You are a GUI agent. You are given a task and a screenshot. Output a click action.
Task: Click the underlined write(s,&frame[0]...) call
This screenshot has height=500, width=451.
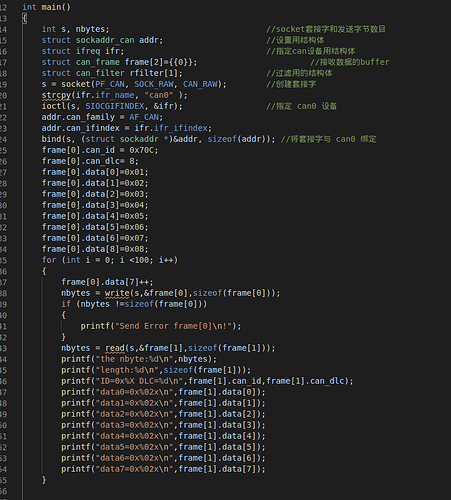click(x=193, y=293)
